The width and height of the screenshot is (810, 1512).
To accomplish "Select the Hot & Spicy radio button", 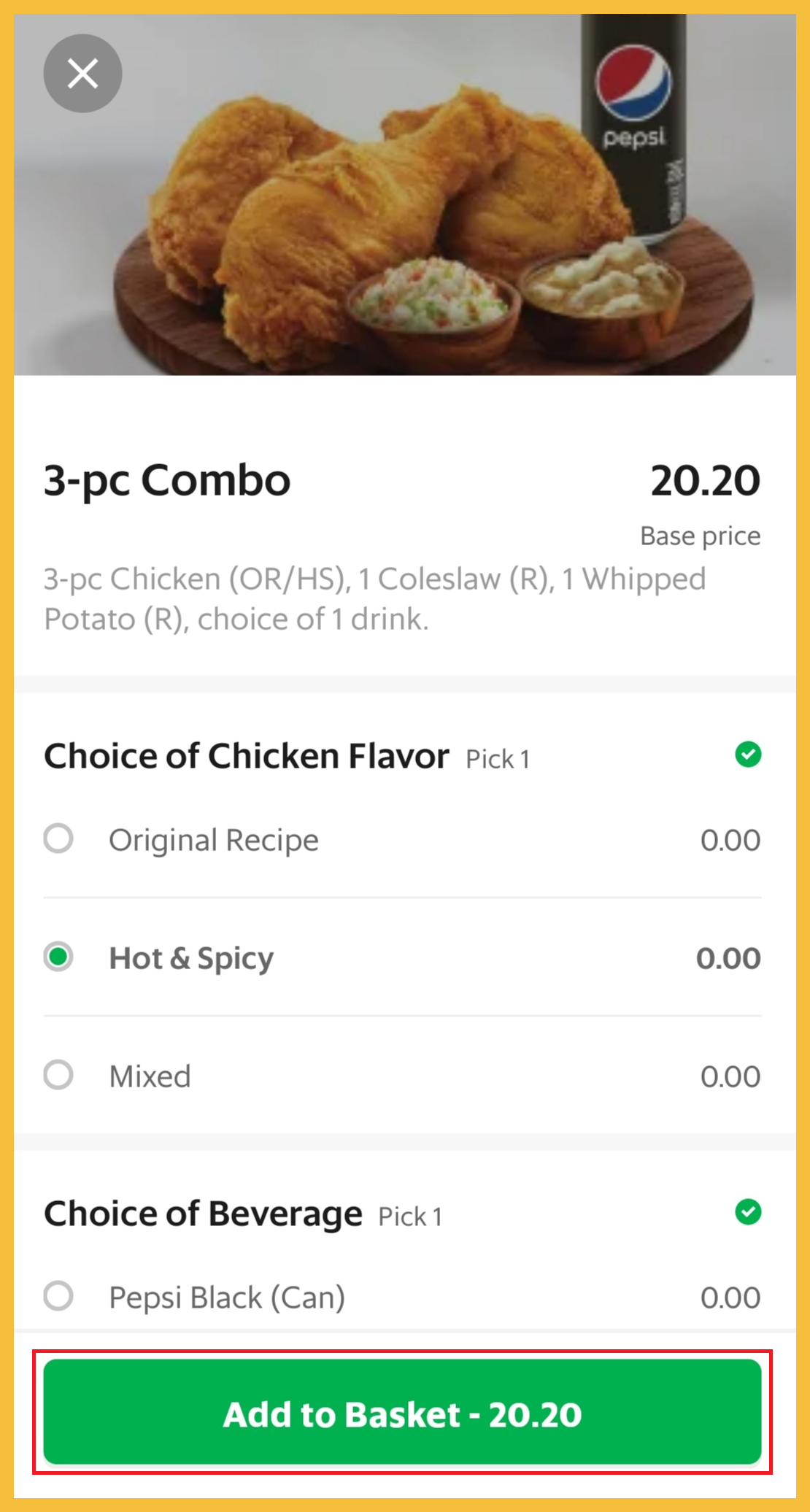I will coord(58,957).
